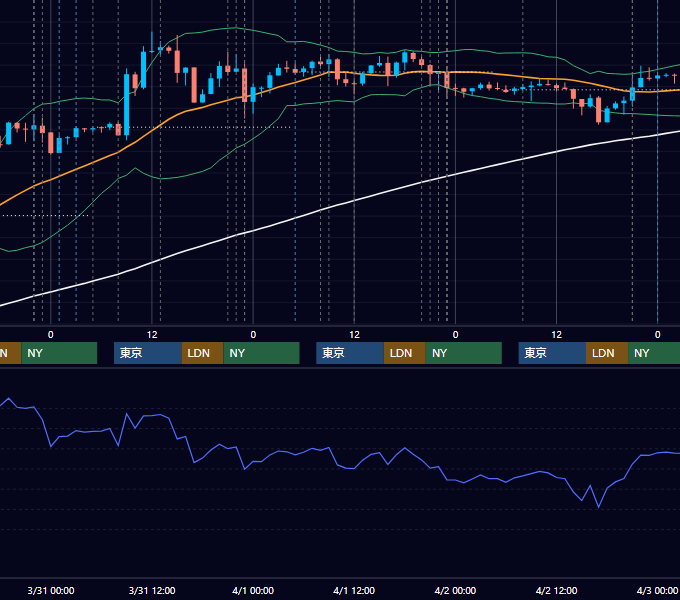Click the 4/1 12:00 date label
680x600 pixels.
pyautogui.click(x=354, y=590)
